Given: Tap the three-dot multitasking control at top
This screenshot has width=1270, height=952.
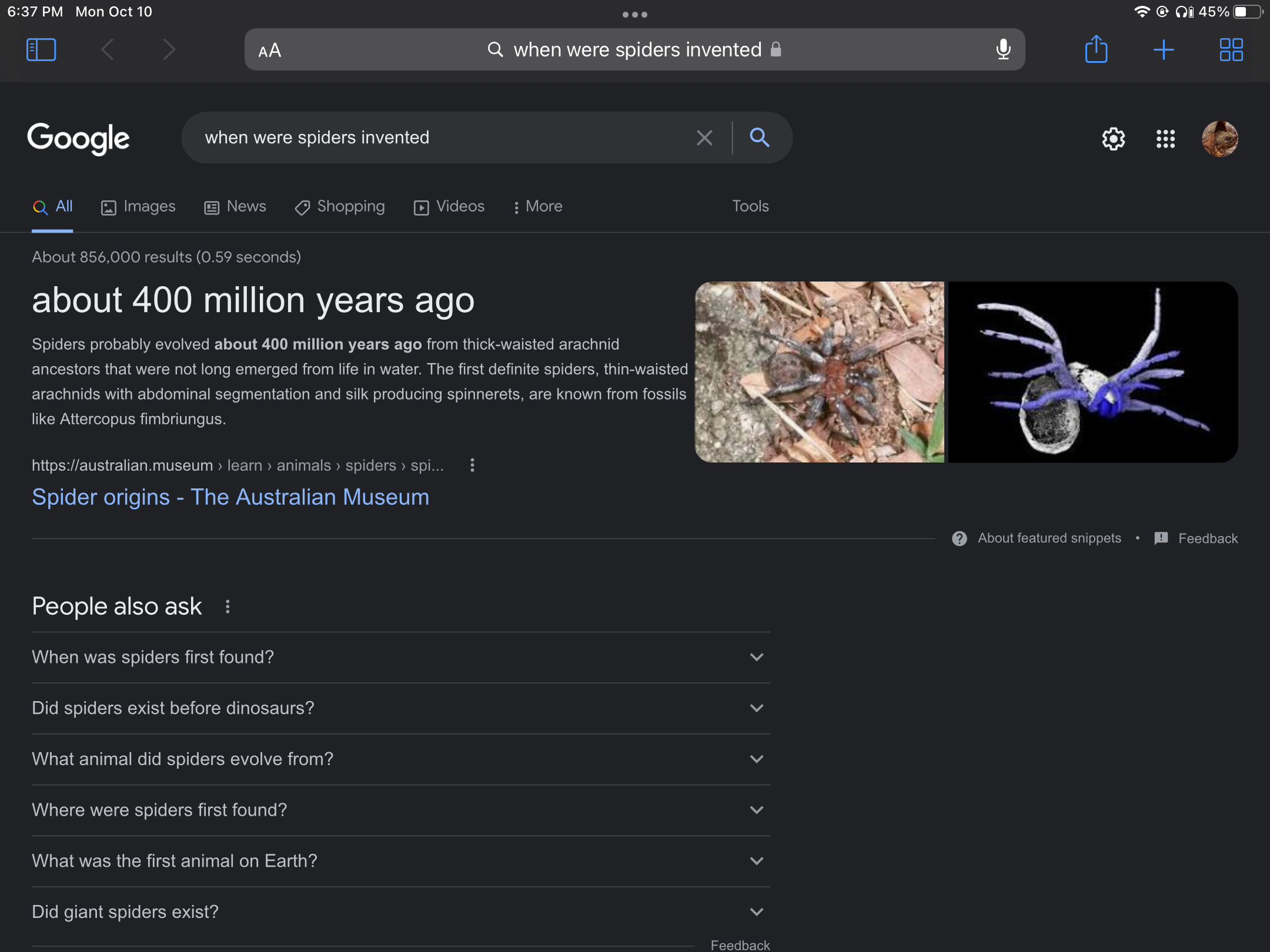Looking at the screenshot, I should [x=635, y=15].
